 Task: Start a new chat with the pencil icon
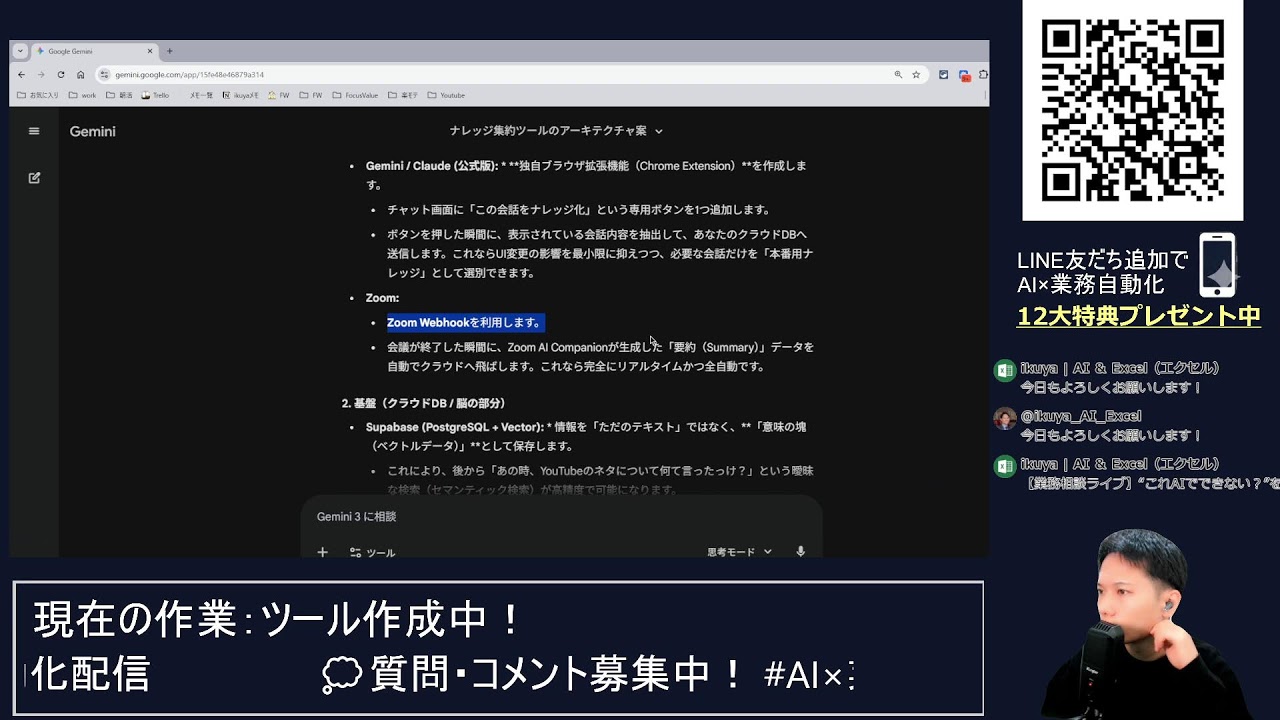click(34, 178)
